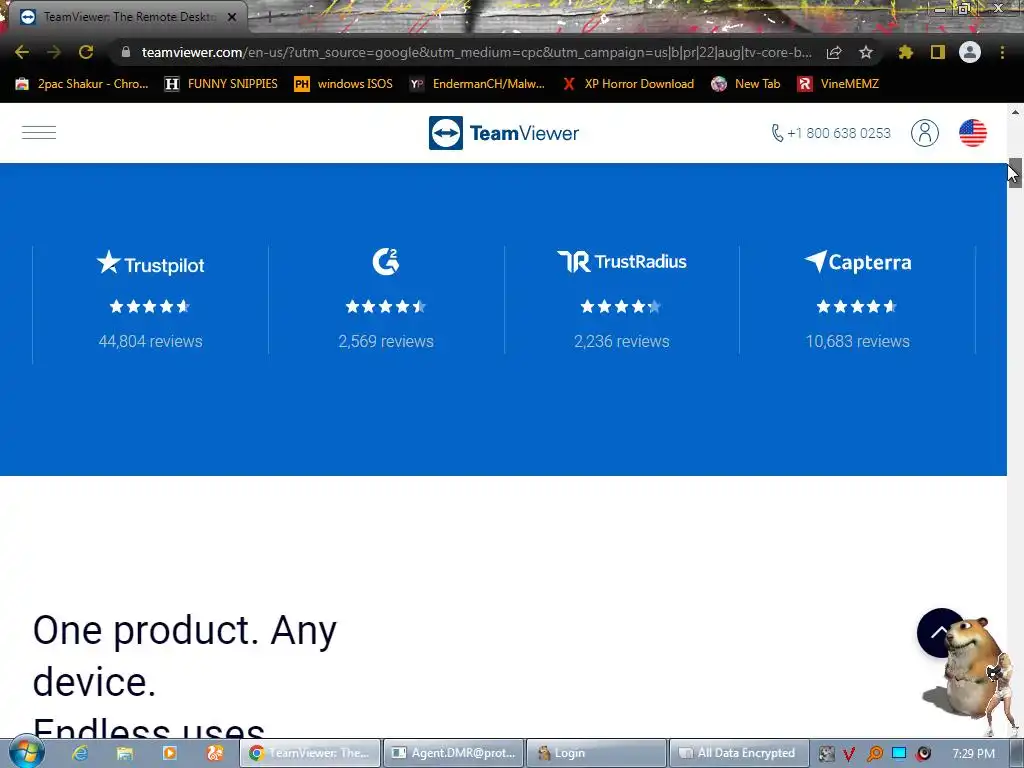Open File Explorer from the taskbar
The height and width of the screenshot is (768, 1024).
click(125, 753)
